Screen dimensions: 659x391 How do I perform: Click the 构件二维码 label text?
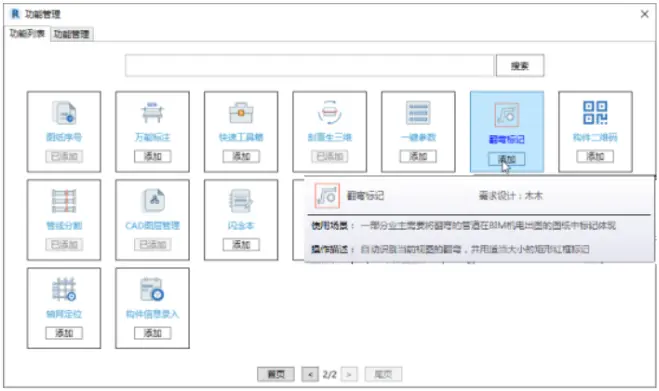(x=595, y=137)
